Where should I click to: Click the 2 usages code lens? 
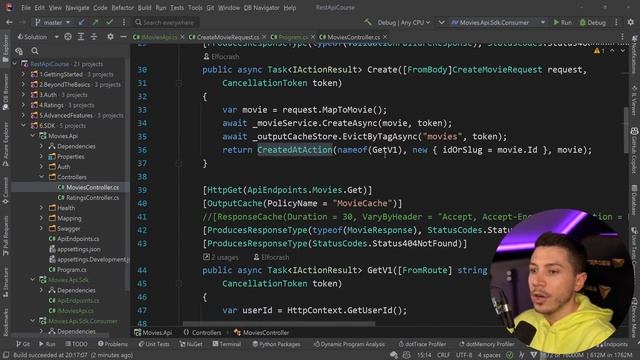[x=221, y=257]
